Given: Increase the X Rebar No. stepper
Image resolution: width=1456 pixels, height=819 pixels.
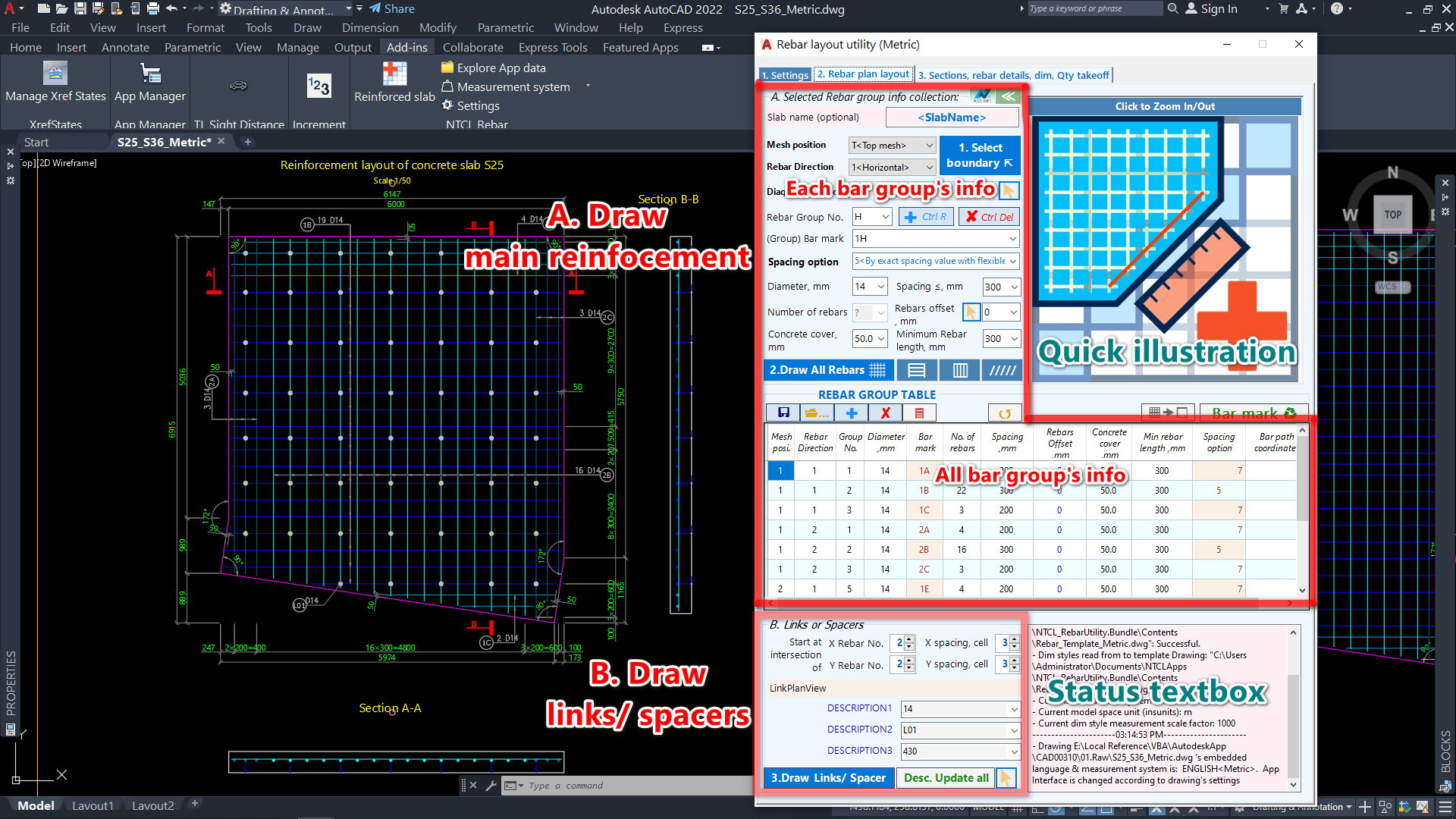Looking at the screenshot, I should [910, 639].
